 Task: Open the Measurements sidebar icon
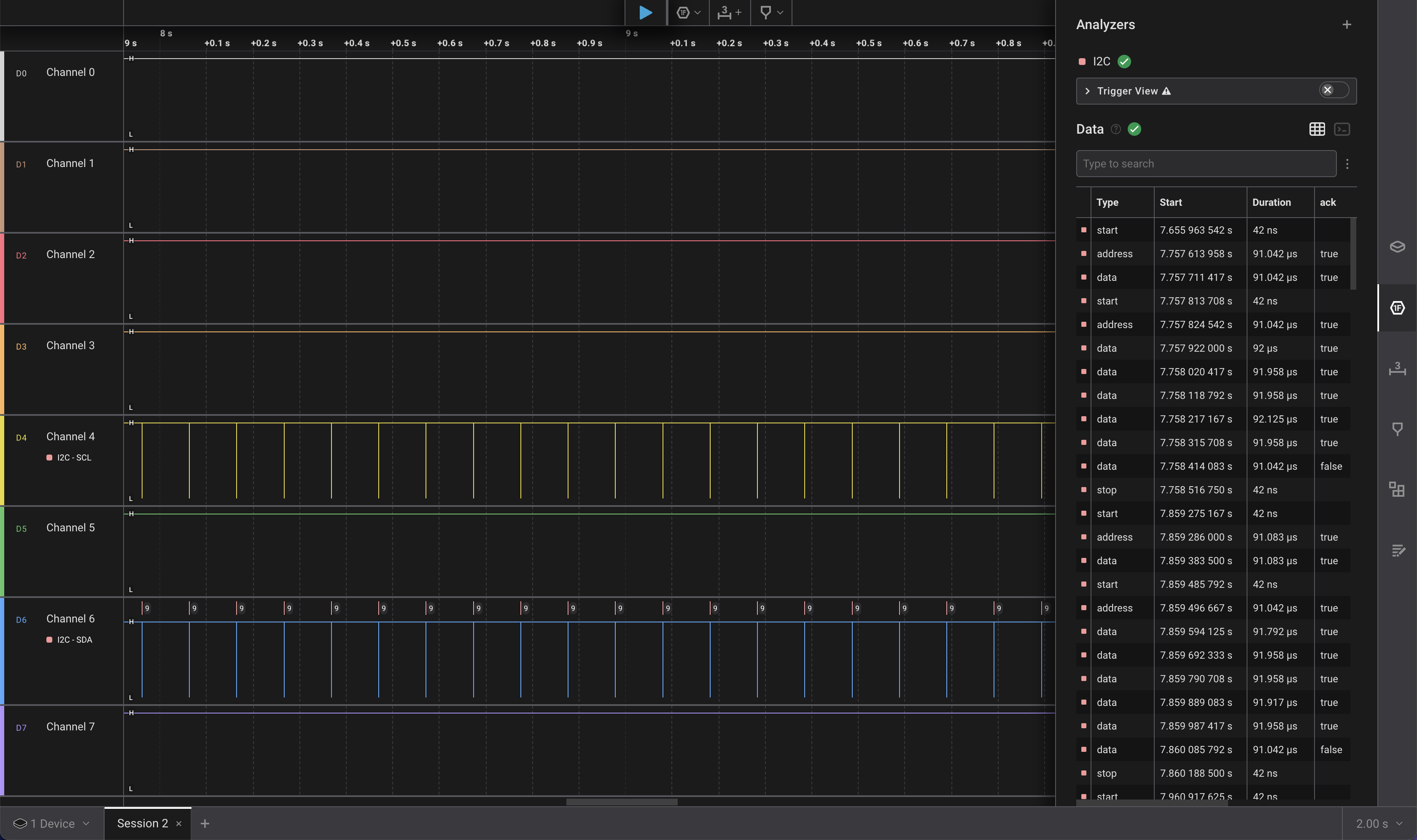pos(1397,369)
